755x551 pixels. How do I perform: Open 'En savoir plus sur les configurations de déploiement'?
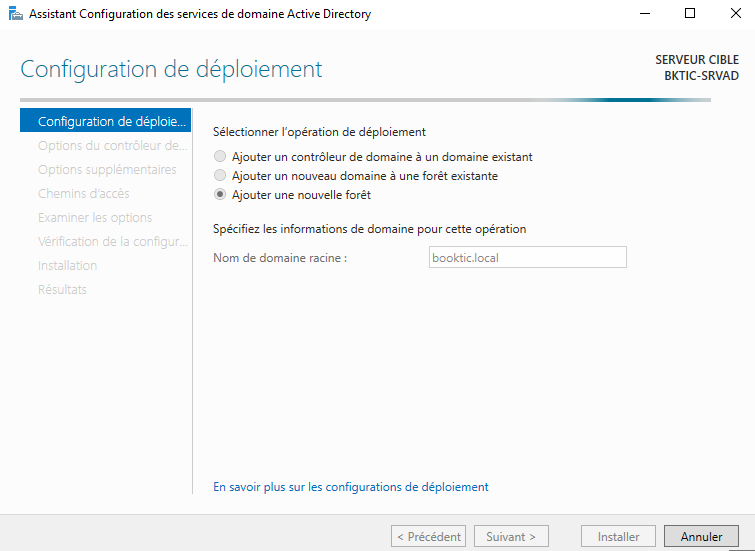351,487
